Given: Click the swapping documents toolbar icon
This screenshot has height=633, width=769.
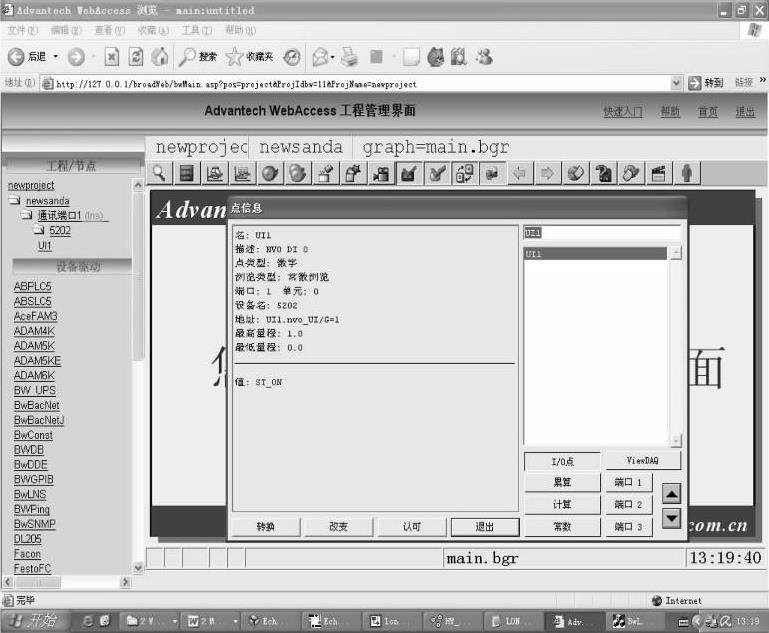Looking at the screenshot, I should pyautogui.click(x=464, y=174).
